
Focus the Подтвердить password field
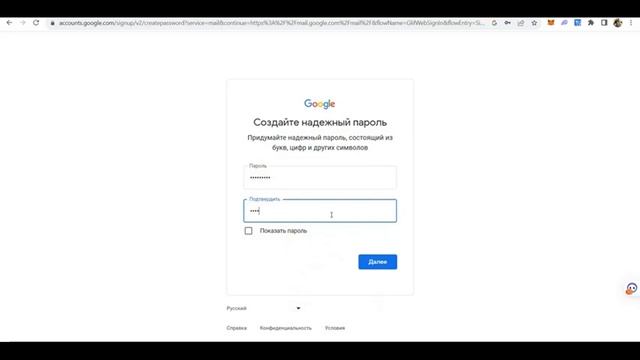pos(320,211)
